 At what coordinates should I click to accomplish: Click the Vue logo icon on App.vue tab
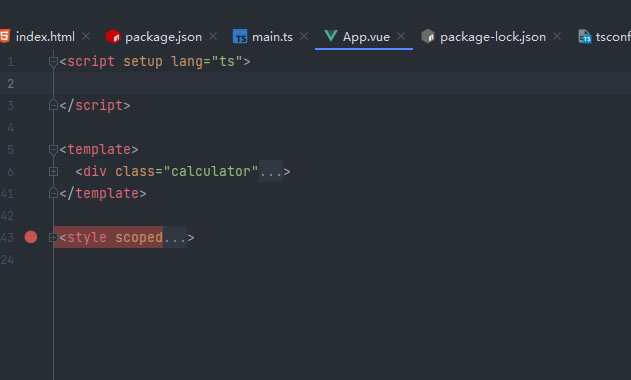tap(331, 36)
